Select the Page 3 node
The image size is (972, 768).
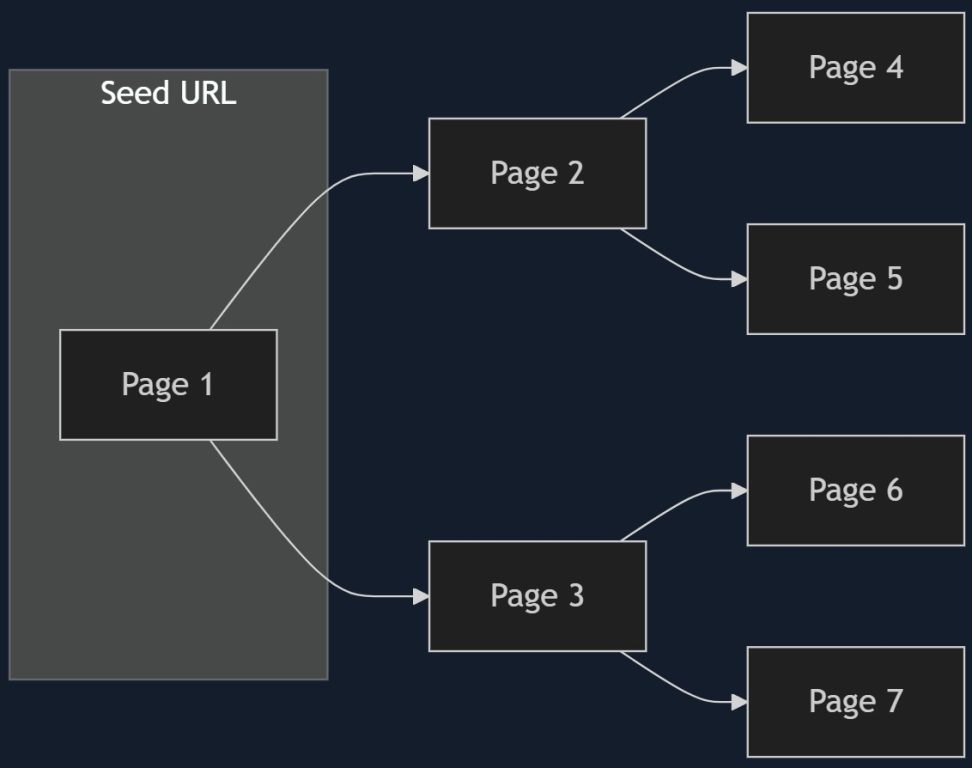(537, 596)
